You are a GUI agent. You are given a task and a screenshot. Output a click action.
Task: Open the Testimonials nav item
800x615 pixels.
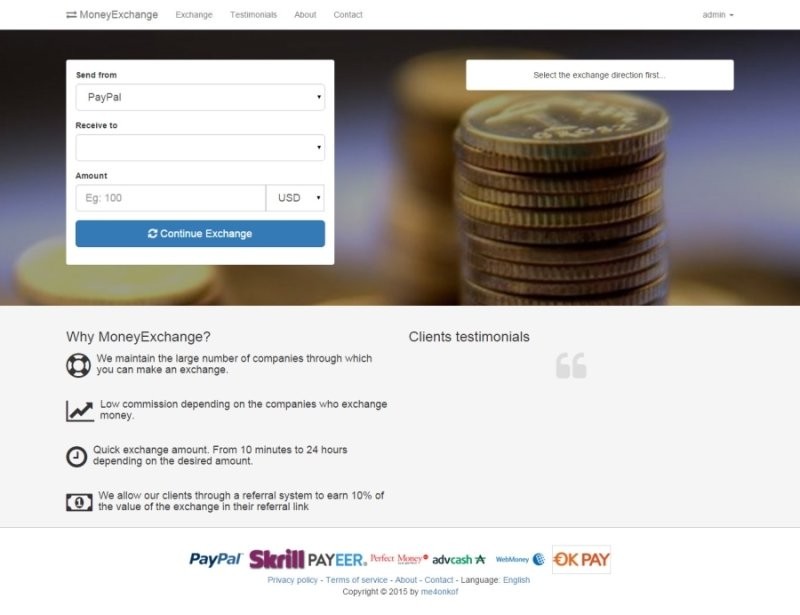(x=254, y=15)
